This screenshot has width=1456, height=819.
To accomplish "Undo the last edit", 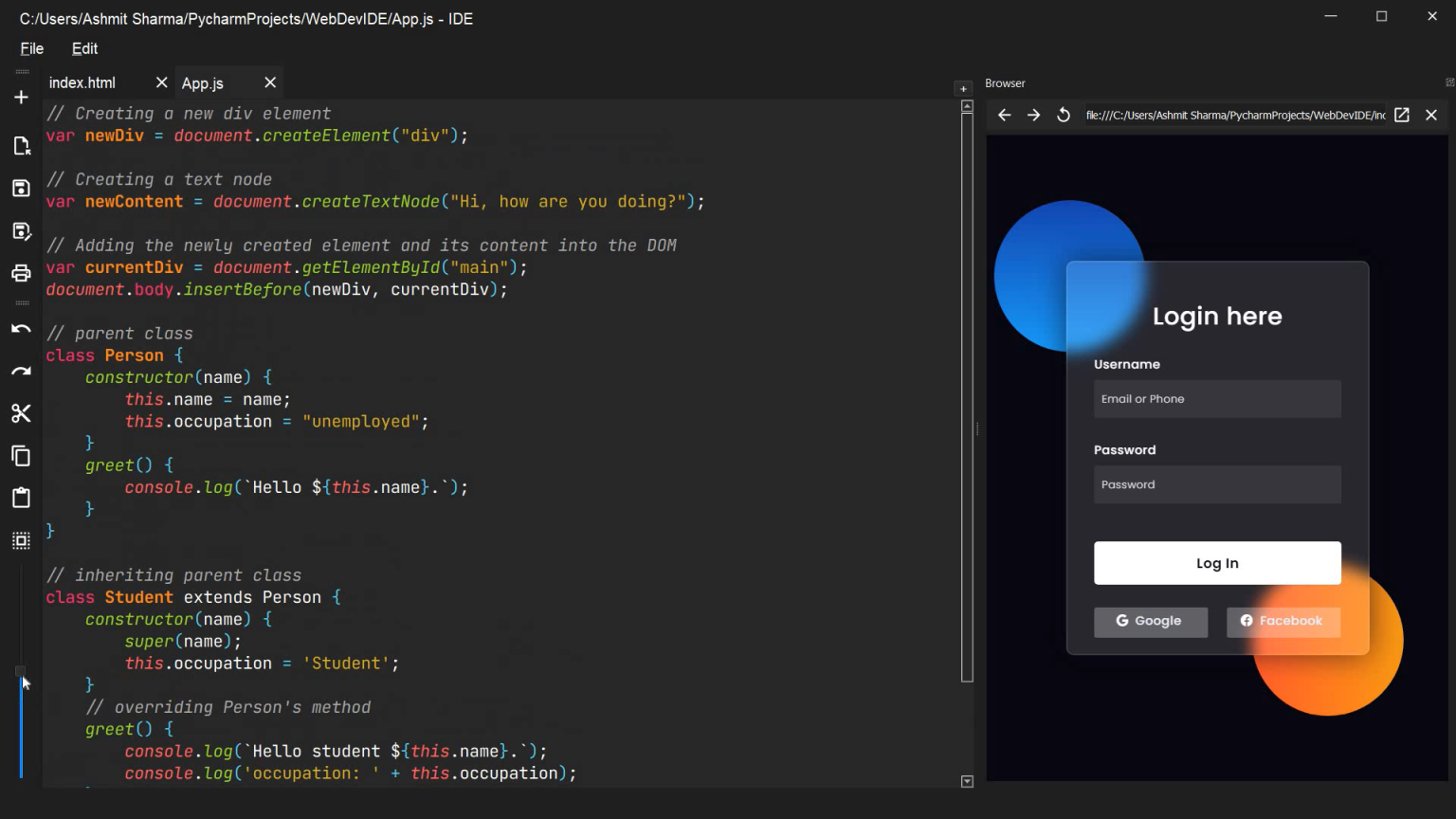I will [21, 327].
